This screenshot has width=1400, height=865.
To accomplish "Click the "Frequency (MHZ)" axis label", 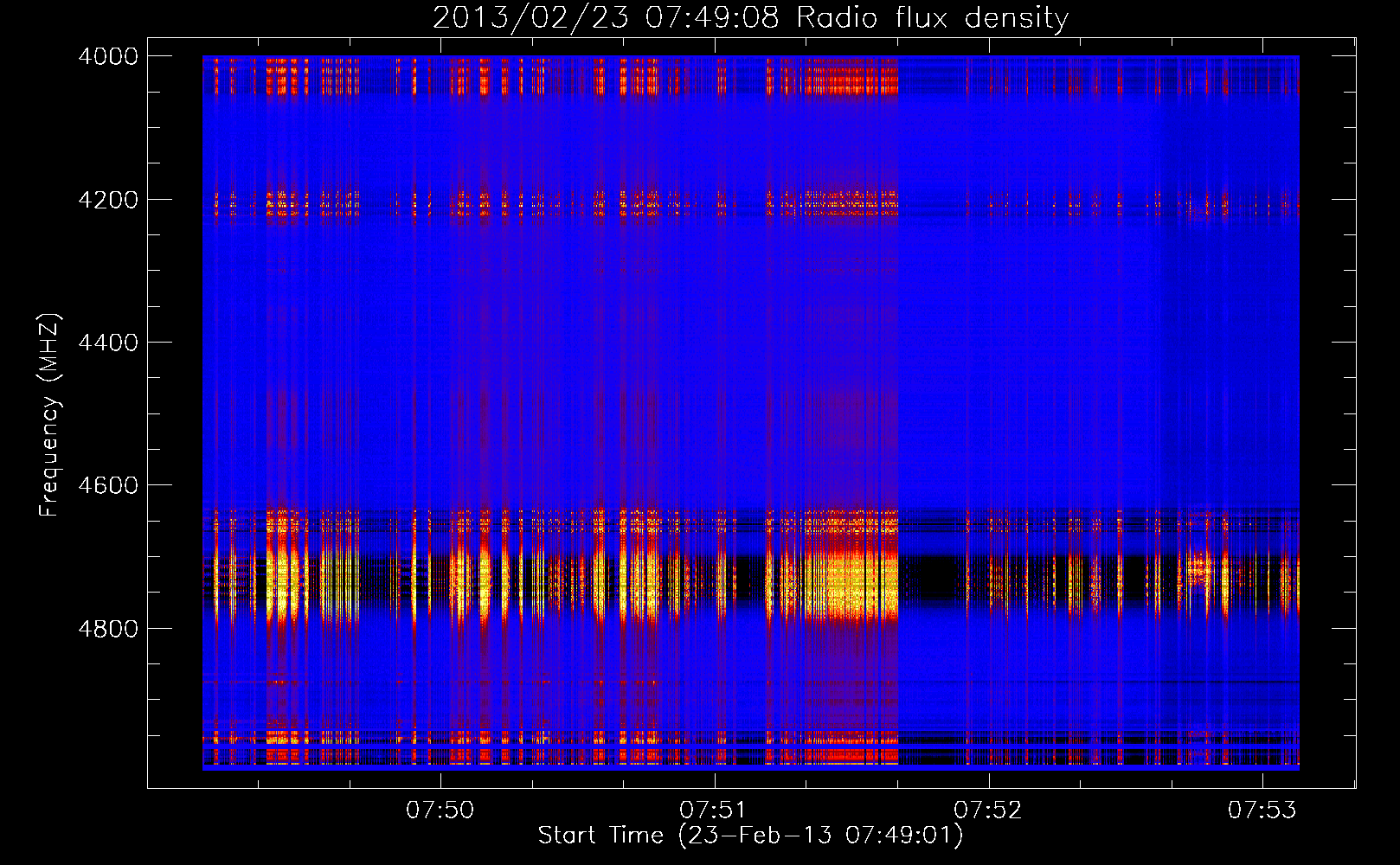I will (x=50, y=415).
